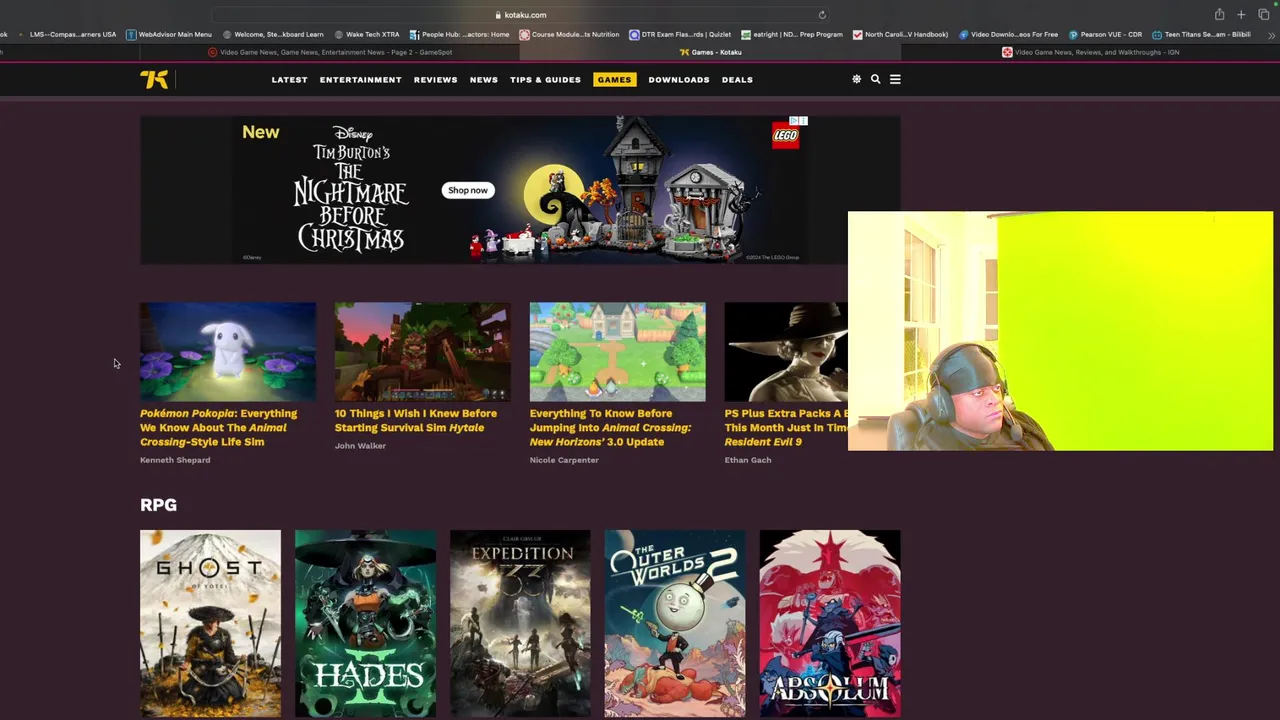Screen dimensions: 1280x720
Task: Open Everything To Know Before Jumping headline
Action: coord(610,427)
